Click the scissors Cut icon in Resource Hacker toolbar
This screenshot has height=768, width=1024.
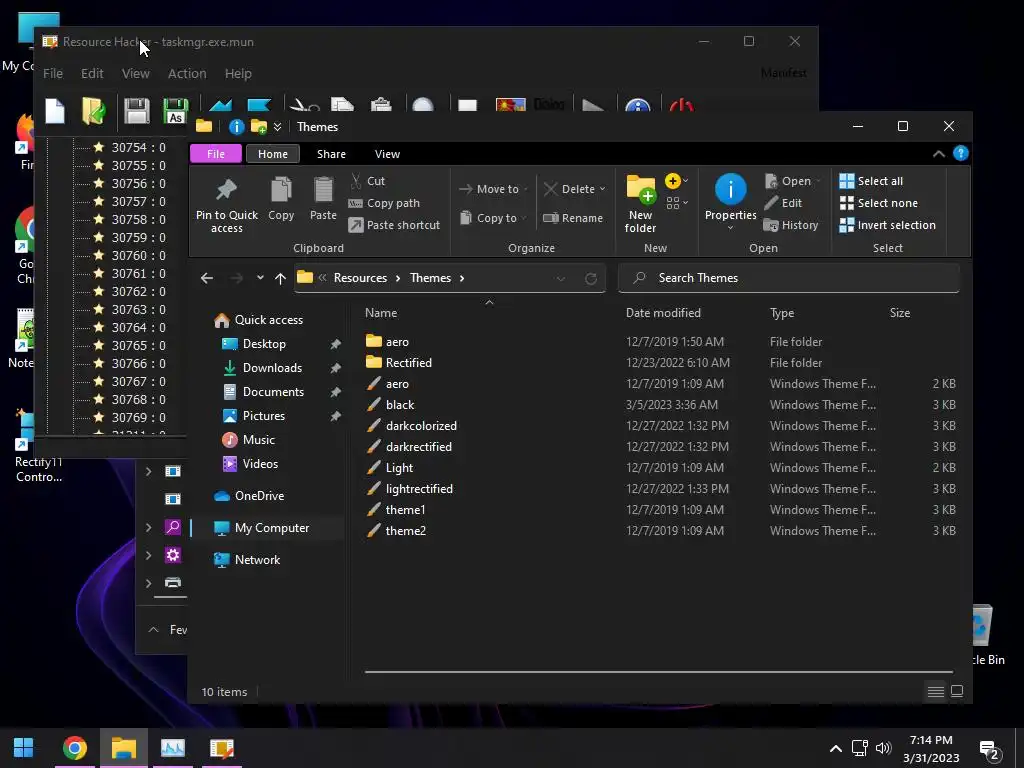pyautogui.click(x=304, y=104)
